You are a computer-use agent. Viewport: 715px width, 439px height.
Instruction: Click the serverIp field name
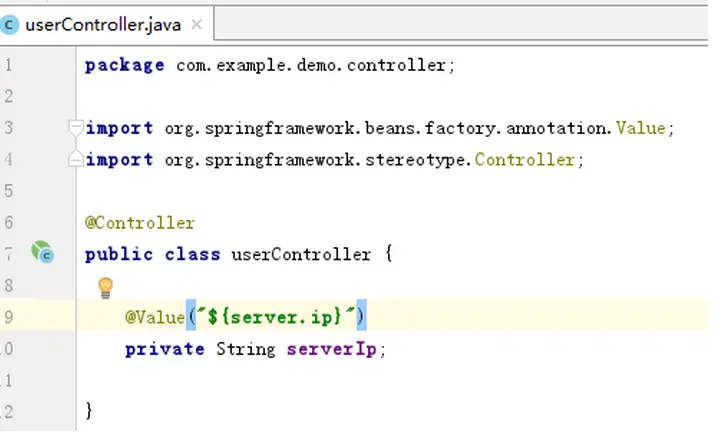(x=332, y=349)
